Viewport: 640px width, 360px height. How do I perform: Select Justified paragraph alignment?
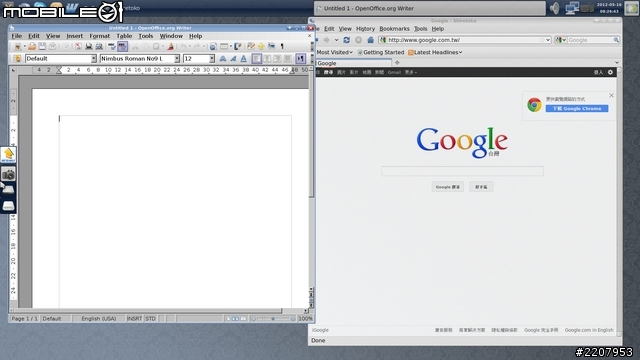[x=287, y=59]
